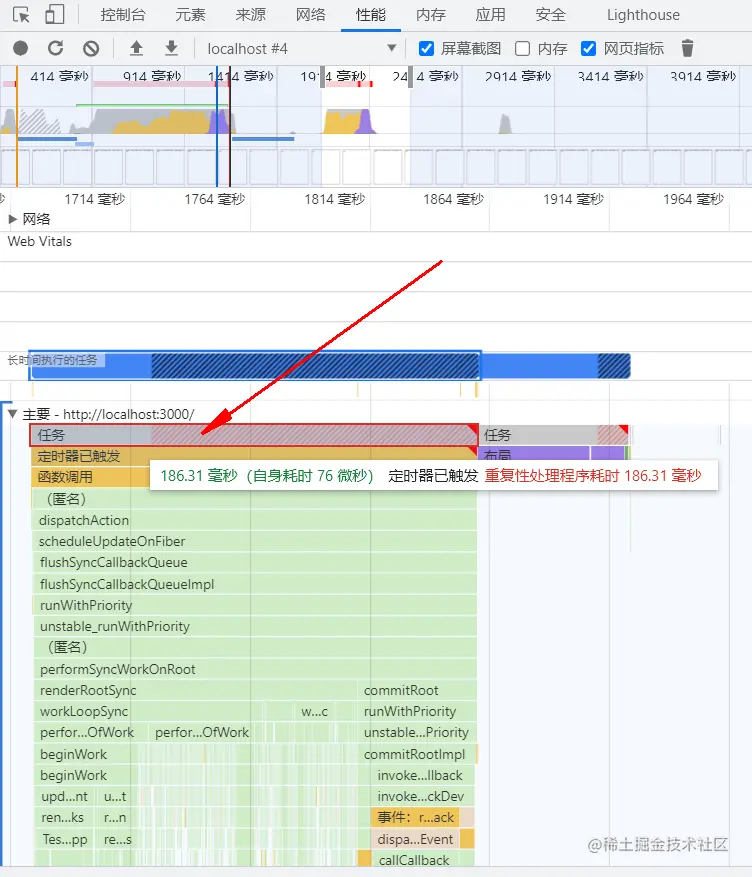Image resolution: width=752 pixels, height=877 pixels.
Task: Click the flushSyncCallbackQueue flame entry
Action: point(254,563)
